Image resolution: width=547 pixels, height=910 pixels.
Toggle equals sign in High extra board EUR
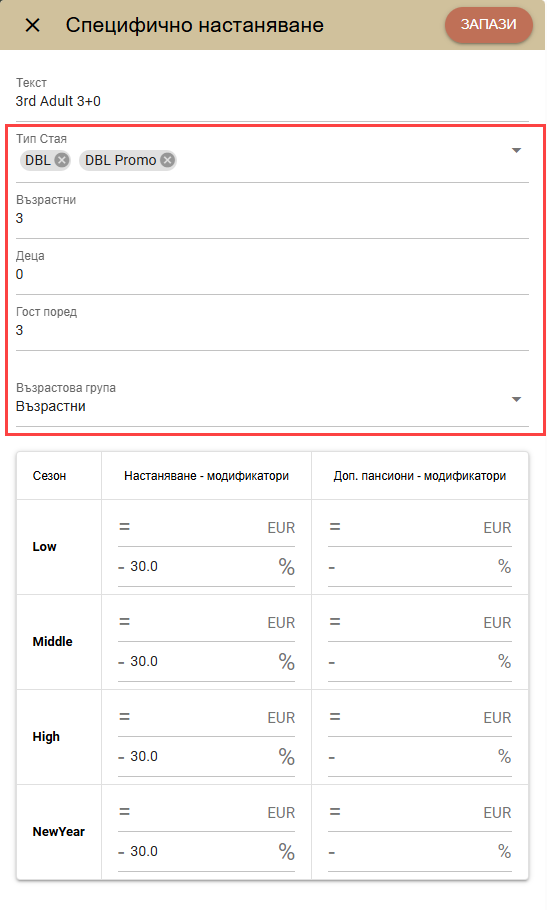click(335, 717)
